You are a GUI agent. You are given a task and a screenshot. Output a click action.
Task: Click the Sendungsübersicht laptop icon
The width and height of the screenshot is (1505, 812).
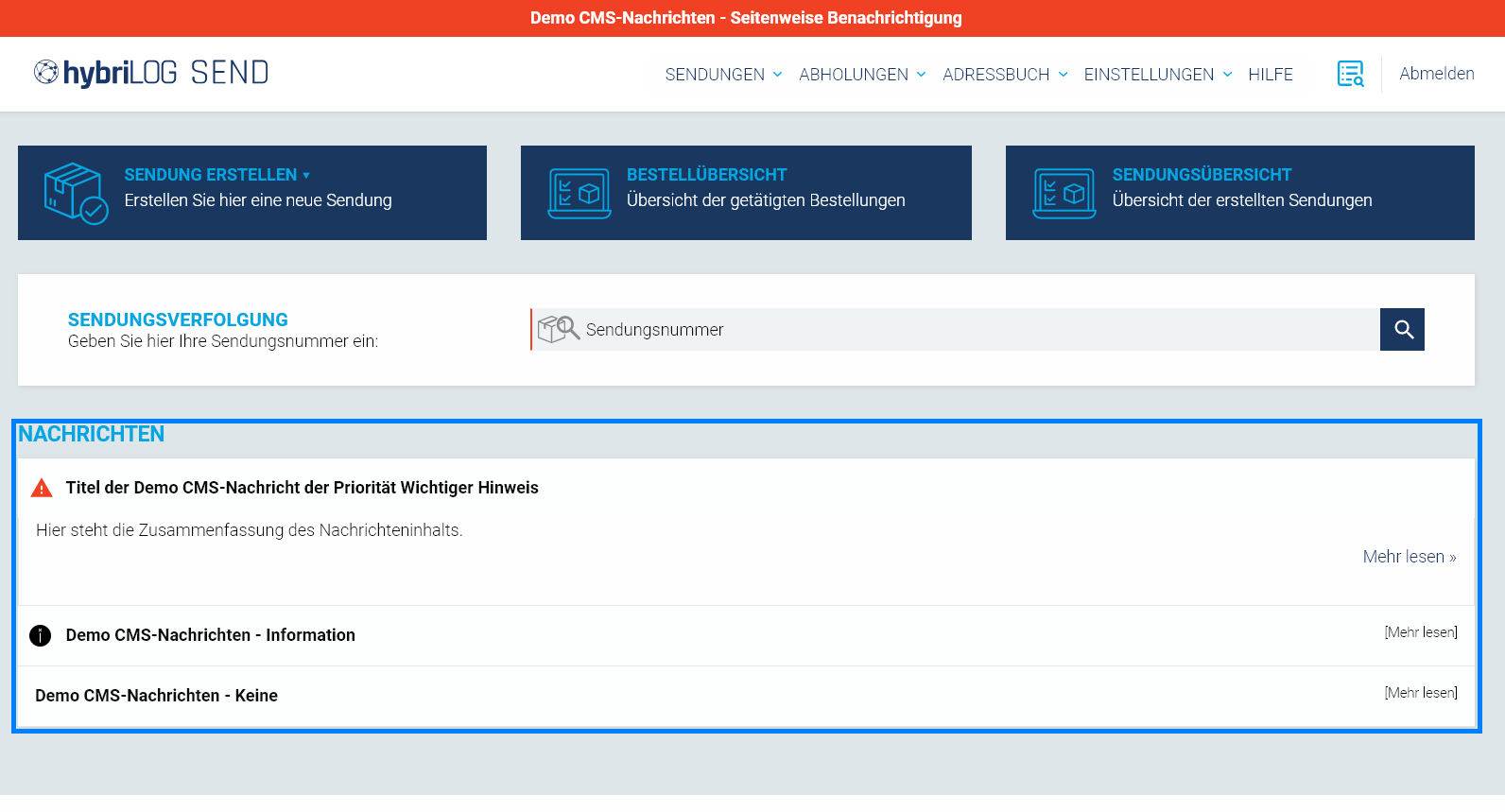coord(1064,193)
